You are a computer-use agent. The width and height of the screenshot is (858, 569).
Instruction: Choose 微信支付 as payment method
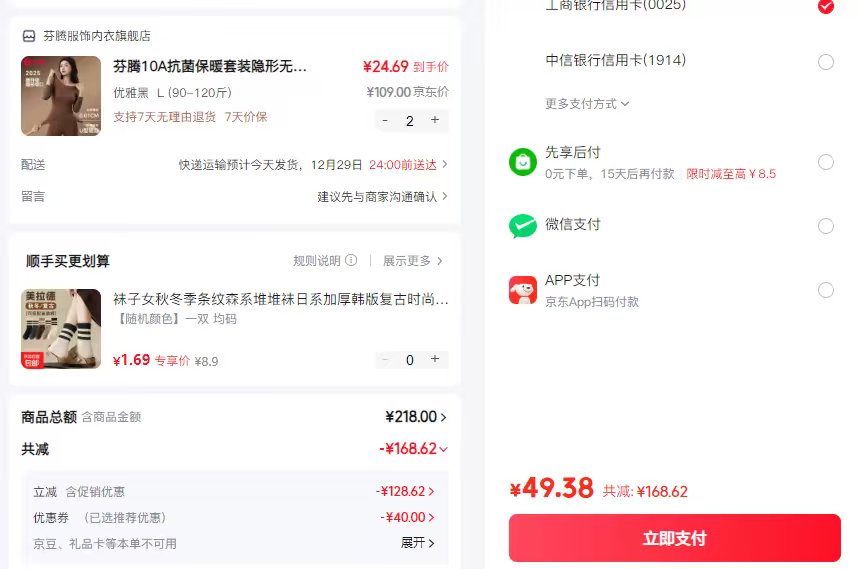tap(825, 226)
